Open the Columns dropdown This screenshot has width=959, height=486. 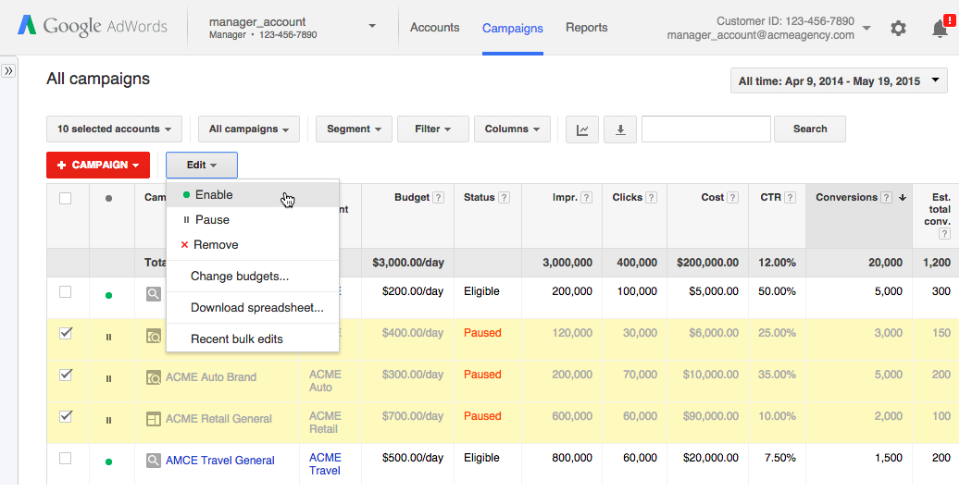click(x=512, y=129)
